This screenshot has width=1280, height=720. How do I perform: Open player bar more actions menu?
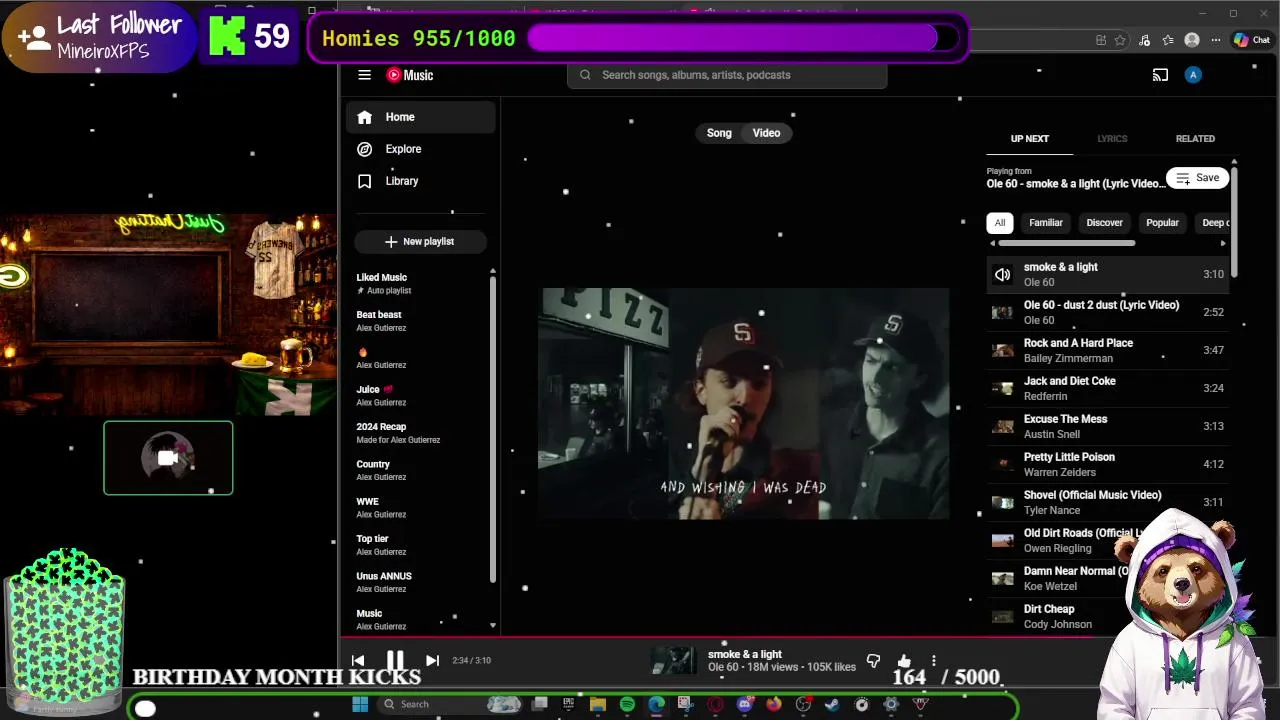[x=933, y=661]
